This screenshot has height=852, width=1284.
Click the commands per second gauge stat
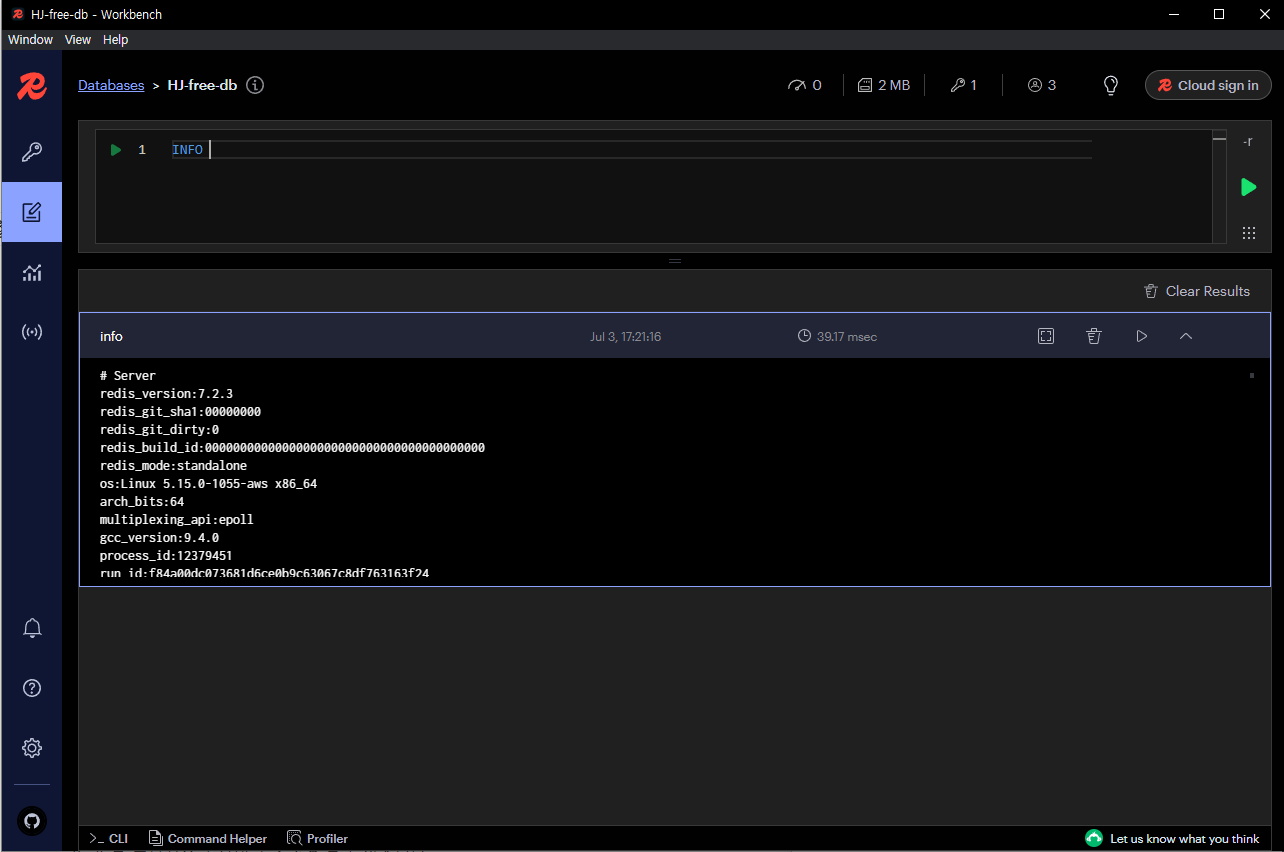805,85
